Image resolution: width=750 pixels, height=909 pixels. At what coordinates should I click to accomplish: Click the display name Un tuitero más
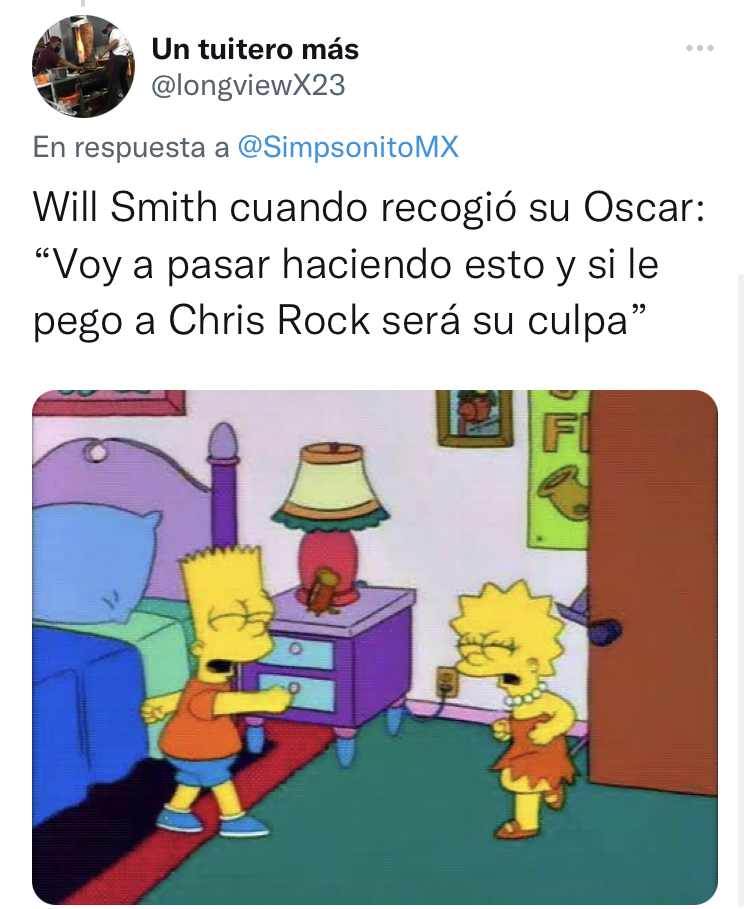pyautogui.click(x=255, y=49)
